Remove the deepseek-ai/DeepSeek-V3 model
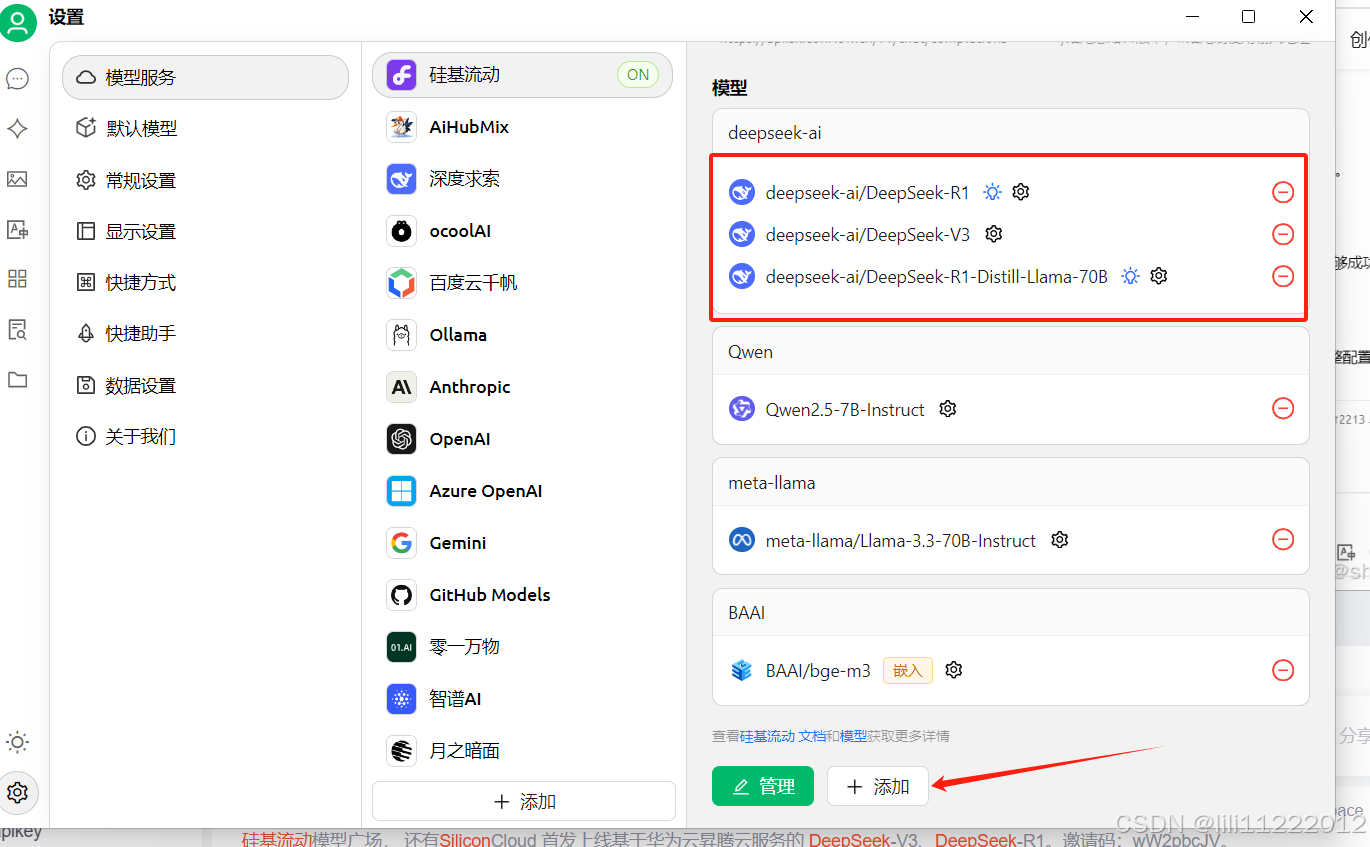 pos(1283,234)
